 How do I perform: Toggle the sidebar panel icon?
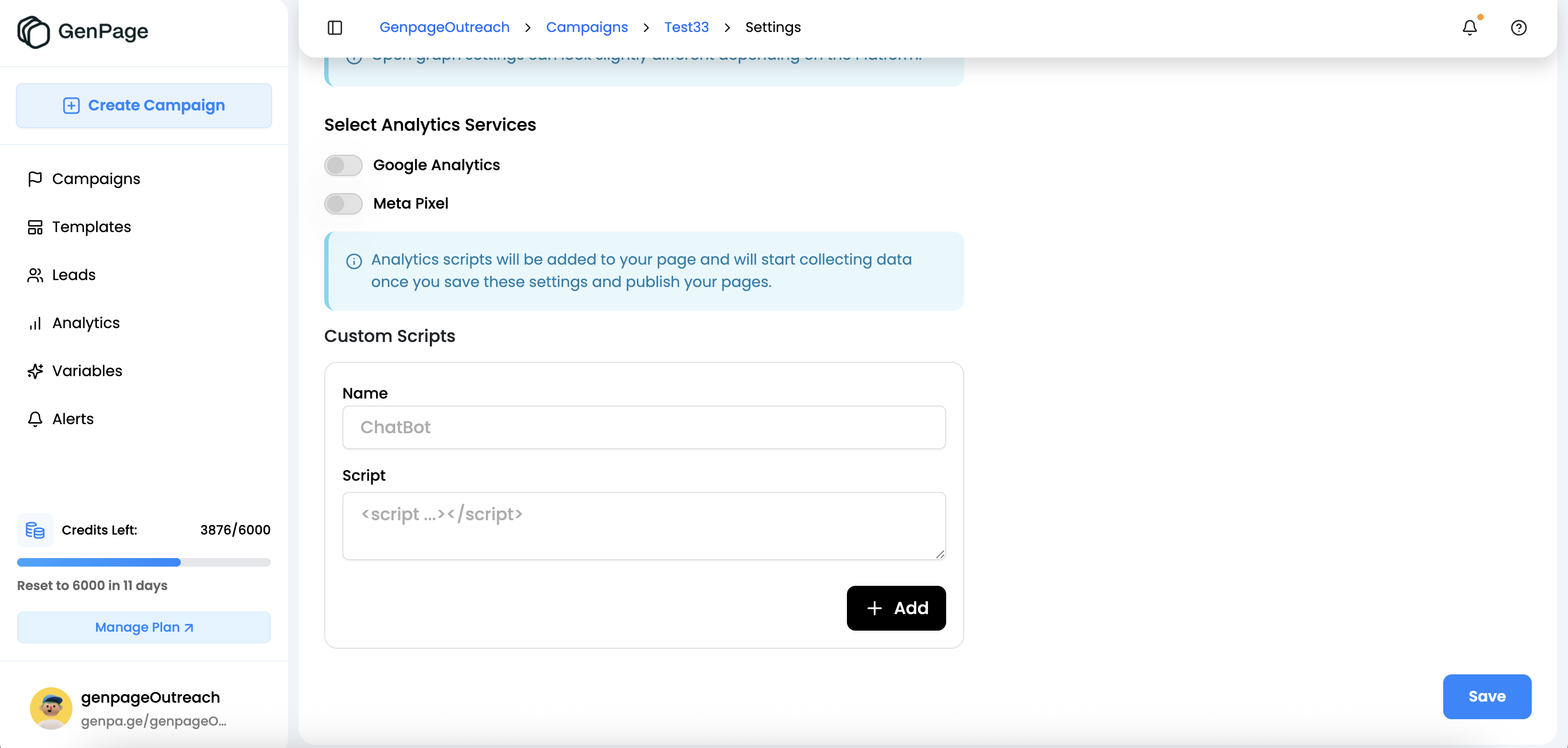pyautogui.click(x=335, y=27)
